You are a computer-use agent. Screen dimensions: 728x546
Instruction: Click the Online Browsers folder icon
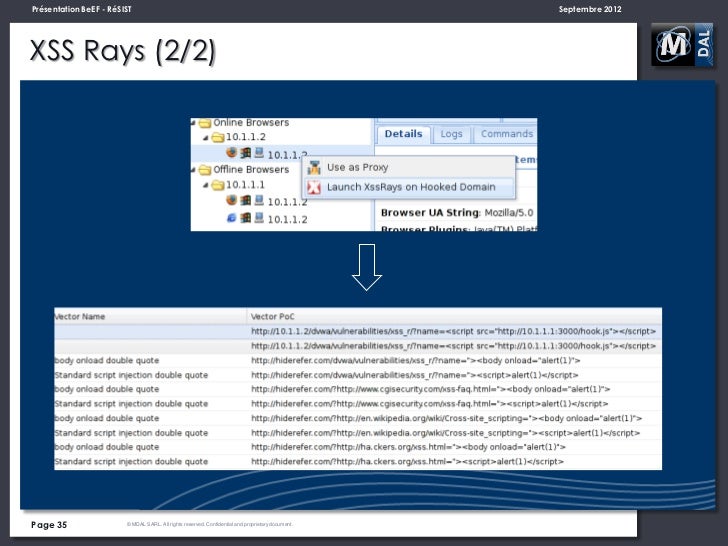[x=205, y=123]
